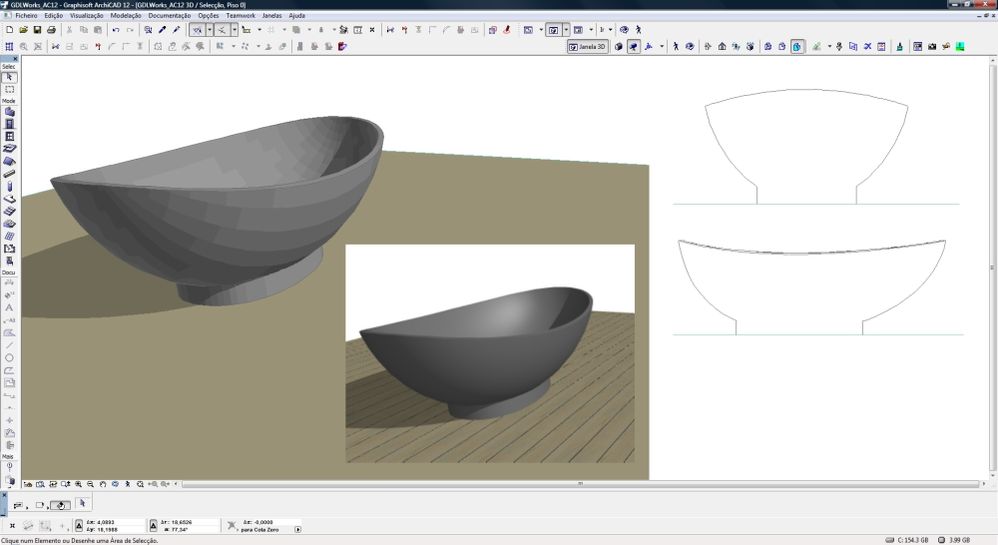Open the Ficheiro menu
The height and width of the screenshot is (545, 998).
point(26,16)
